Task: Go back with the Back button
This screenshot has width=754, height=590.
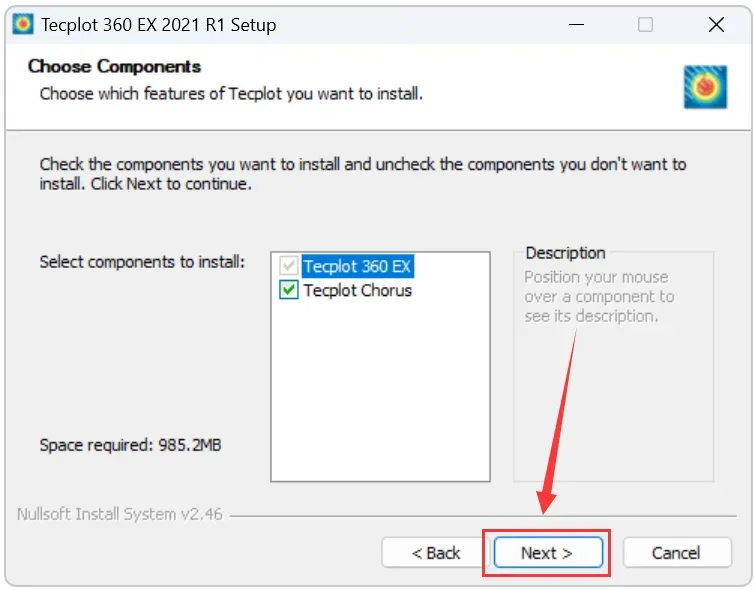Action: click(436, 552)
